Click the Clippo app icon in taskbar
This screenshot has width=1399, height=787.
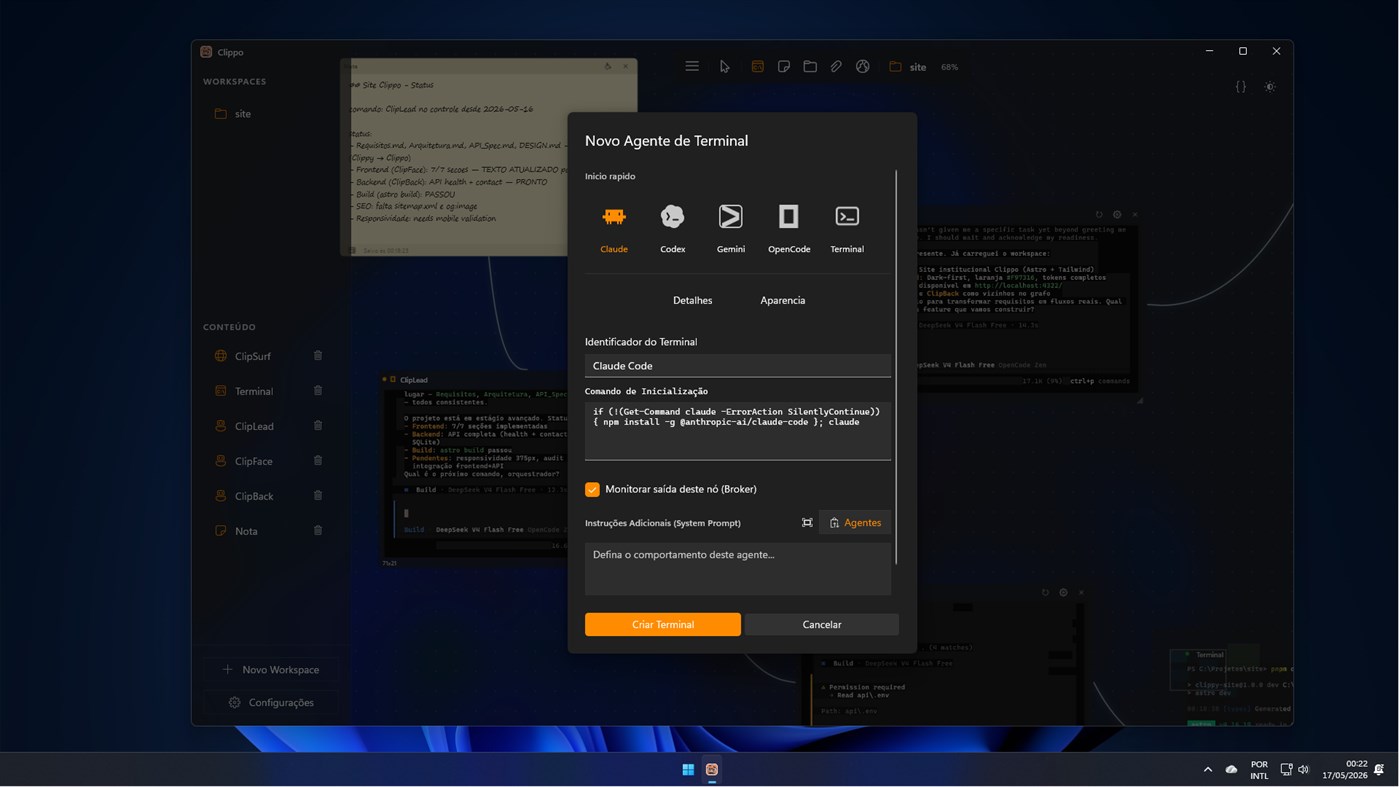pyautogui.click(x=712, y=769)
